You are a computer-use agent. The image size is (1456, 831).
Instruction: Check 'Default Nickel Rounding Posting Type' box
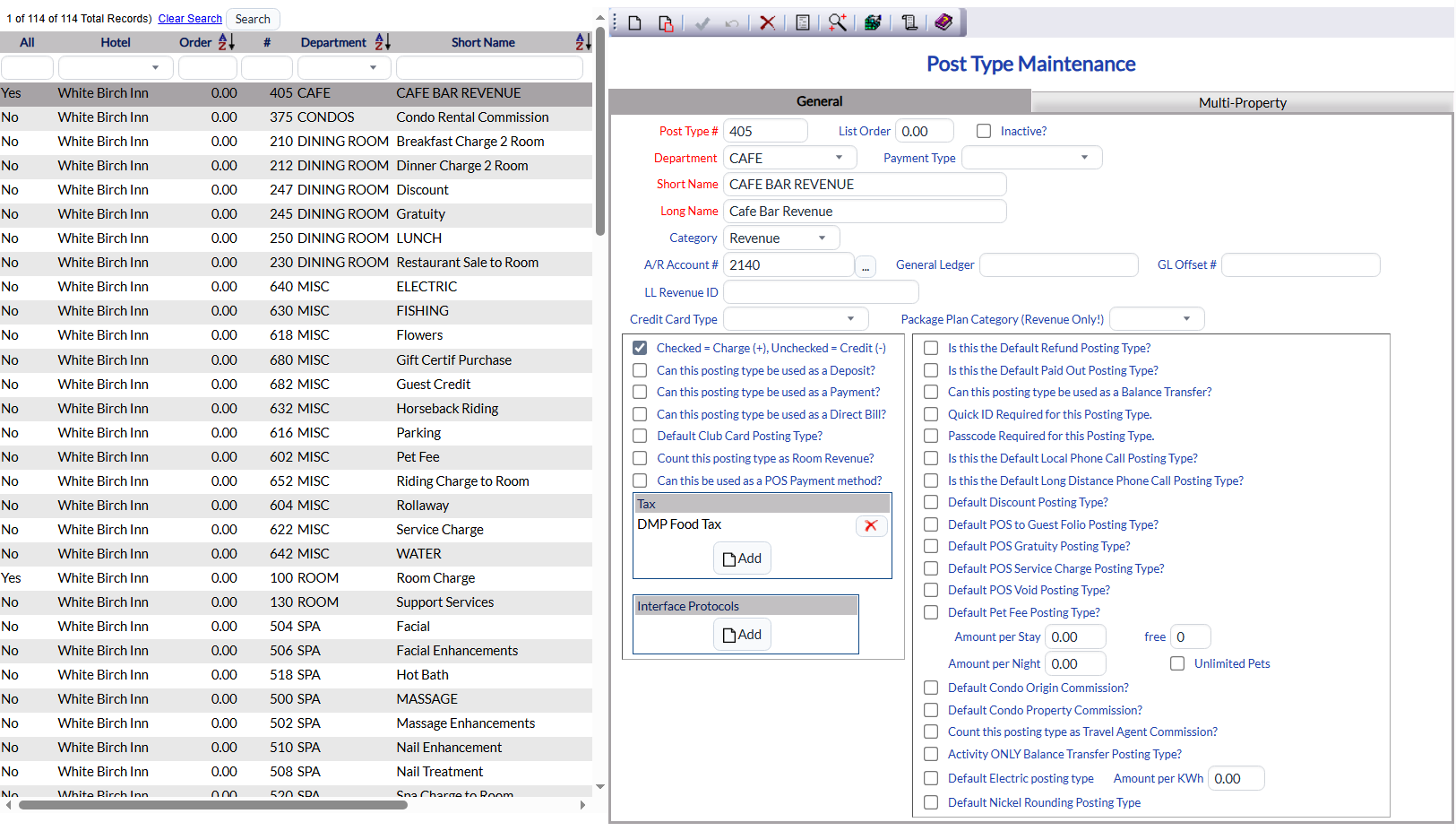pos(931,802)
